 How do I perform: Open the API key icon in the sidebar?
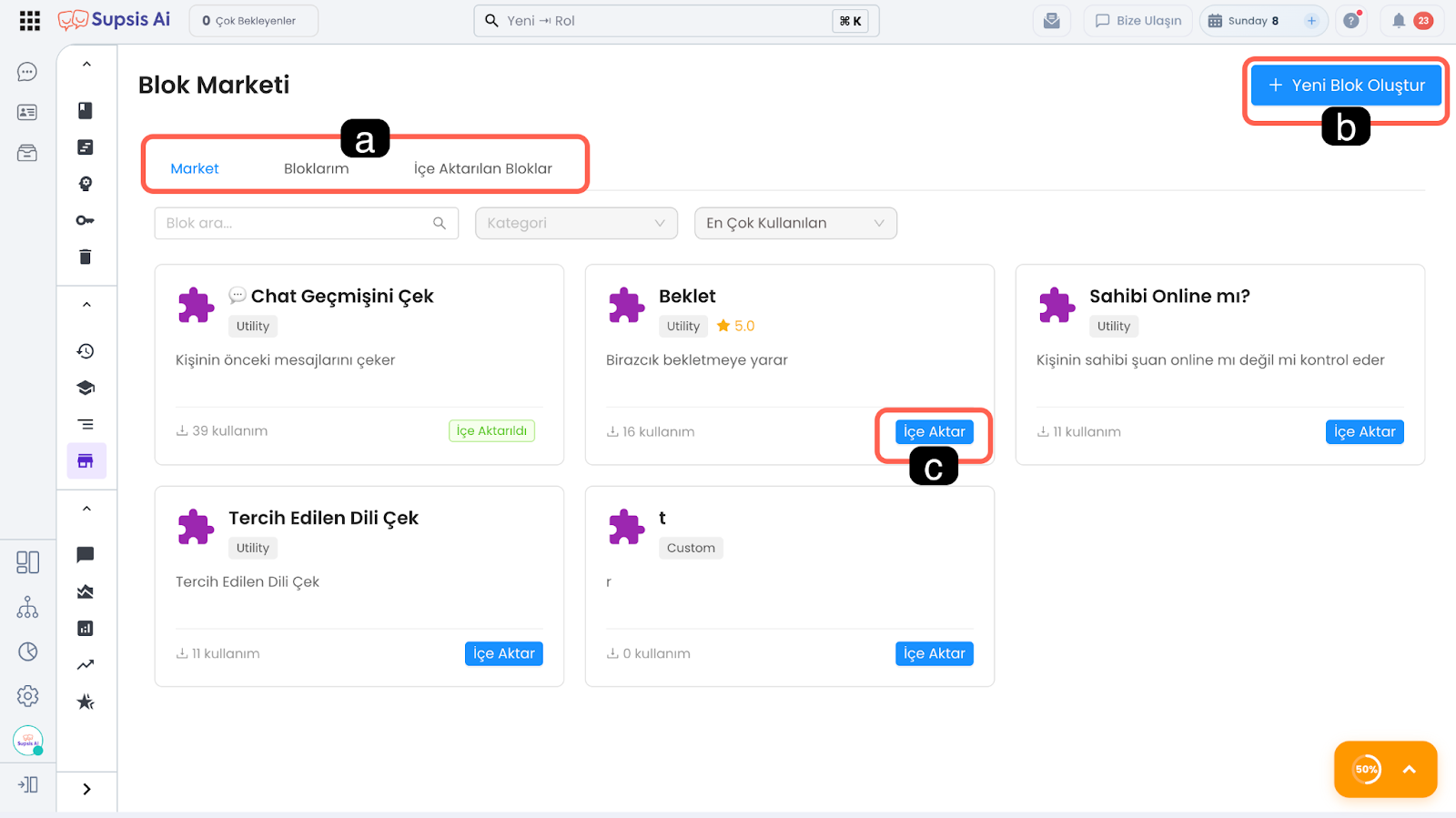pyautogui.click(x=86, y=220)
